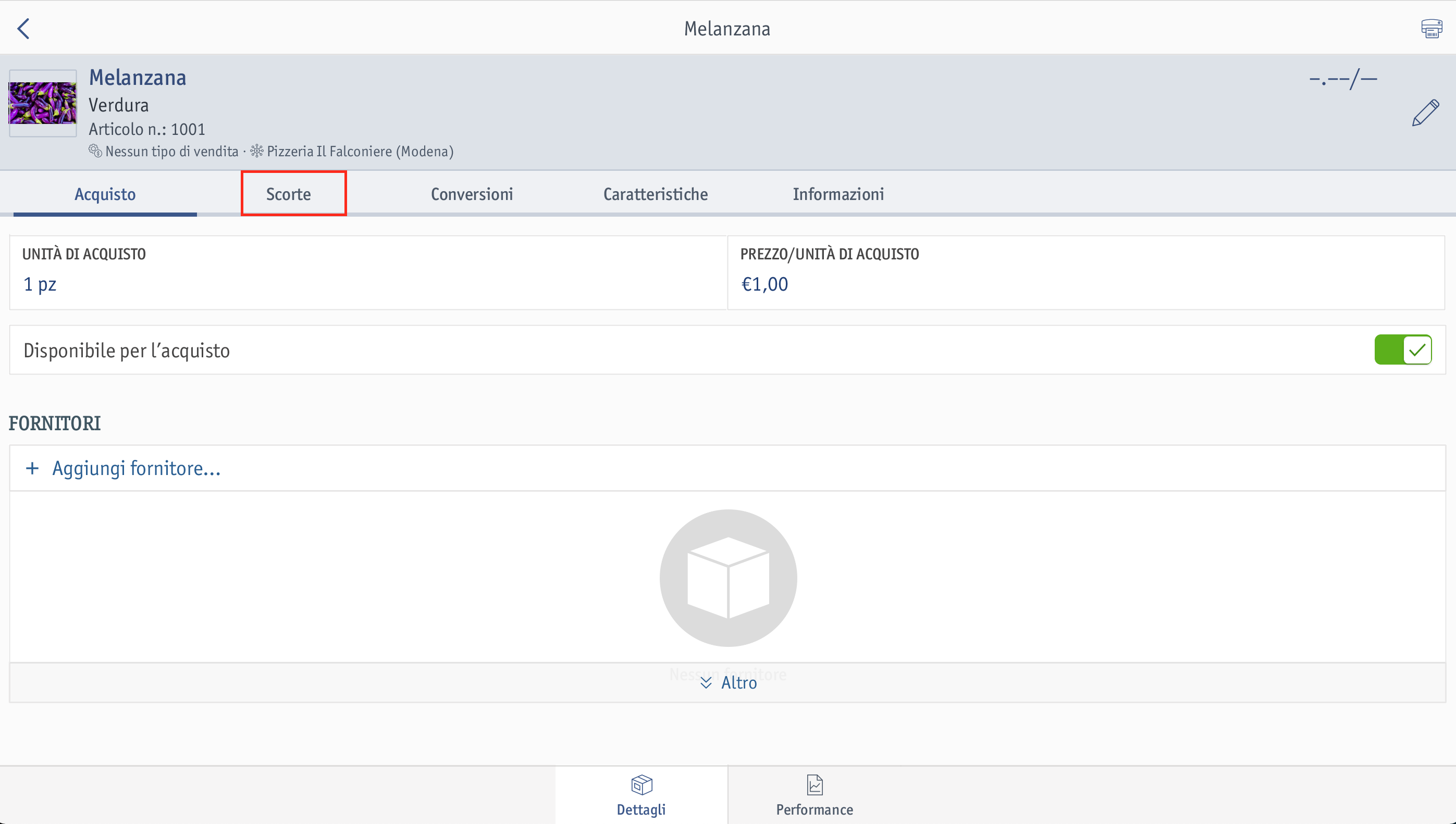Open the printer icon at top right
Image resolution: width=1456 pixels, height=824 pixels.
[1431, 28]
